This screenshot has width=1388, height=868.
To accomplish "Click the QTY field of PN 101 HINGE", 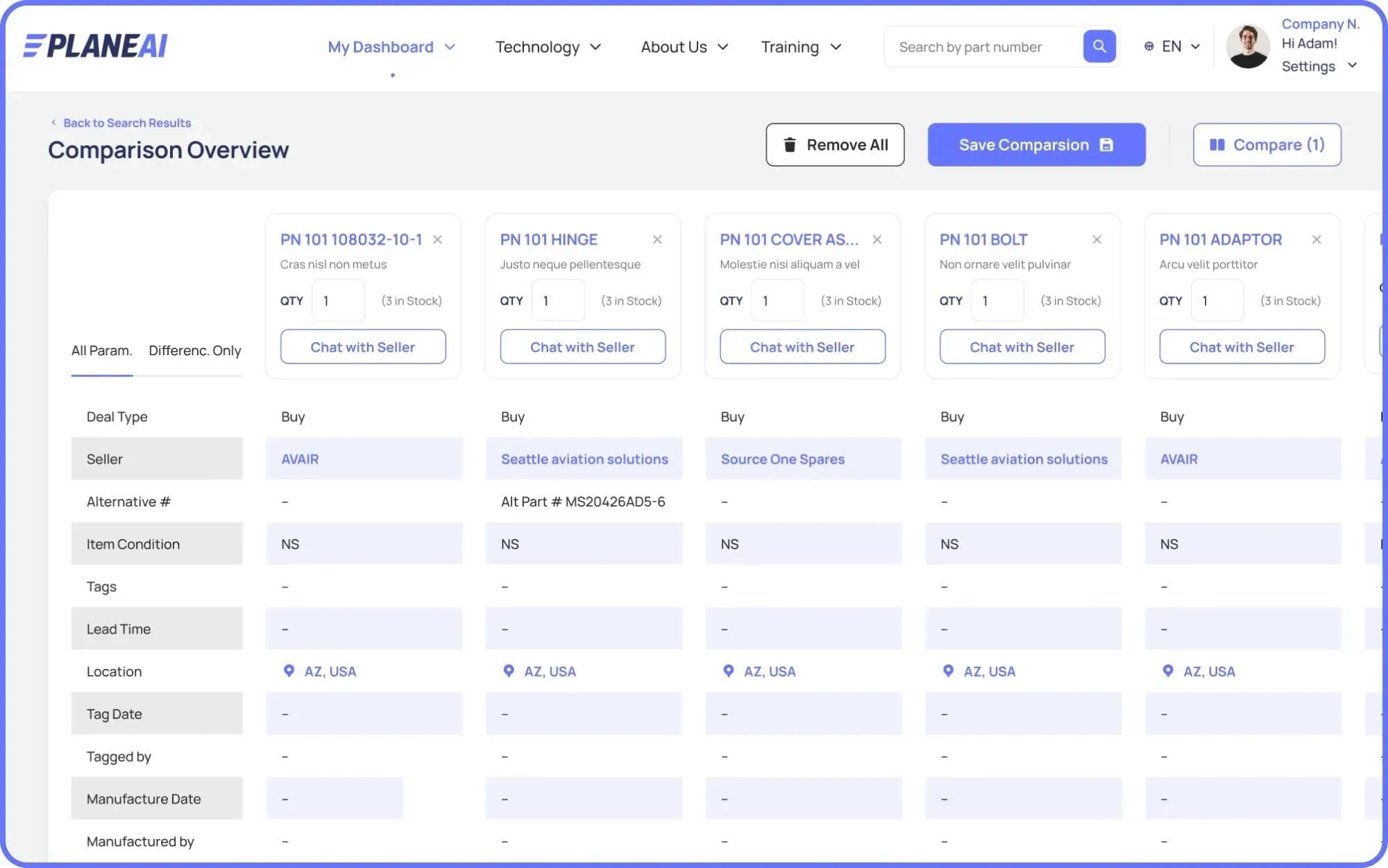I will 557,300.
